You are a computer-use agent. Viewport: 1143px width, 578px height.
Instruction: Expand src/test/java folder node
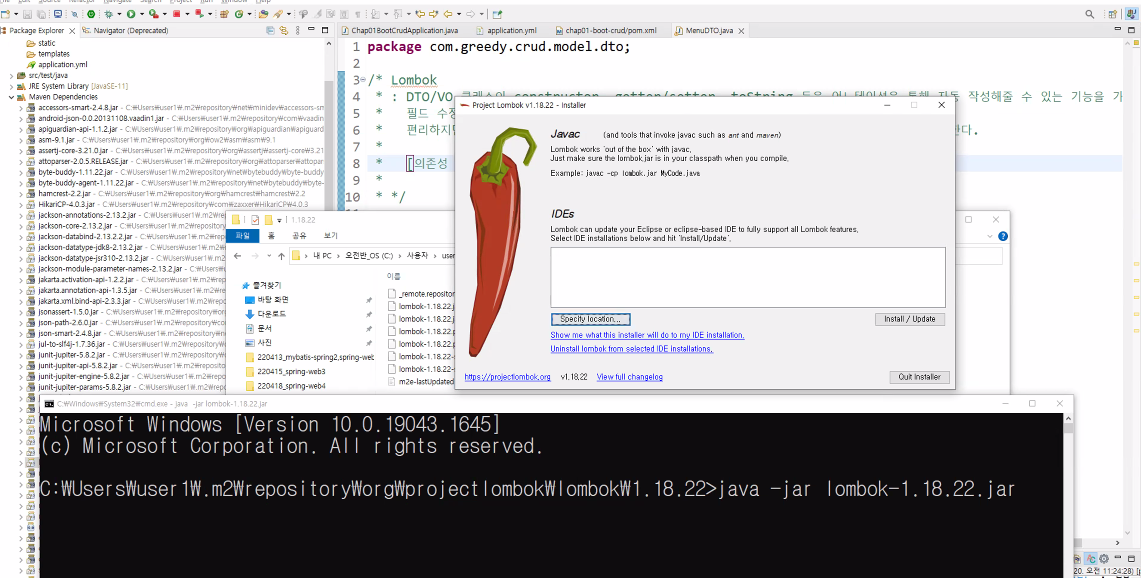point(11,75)
